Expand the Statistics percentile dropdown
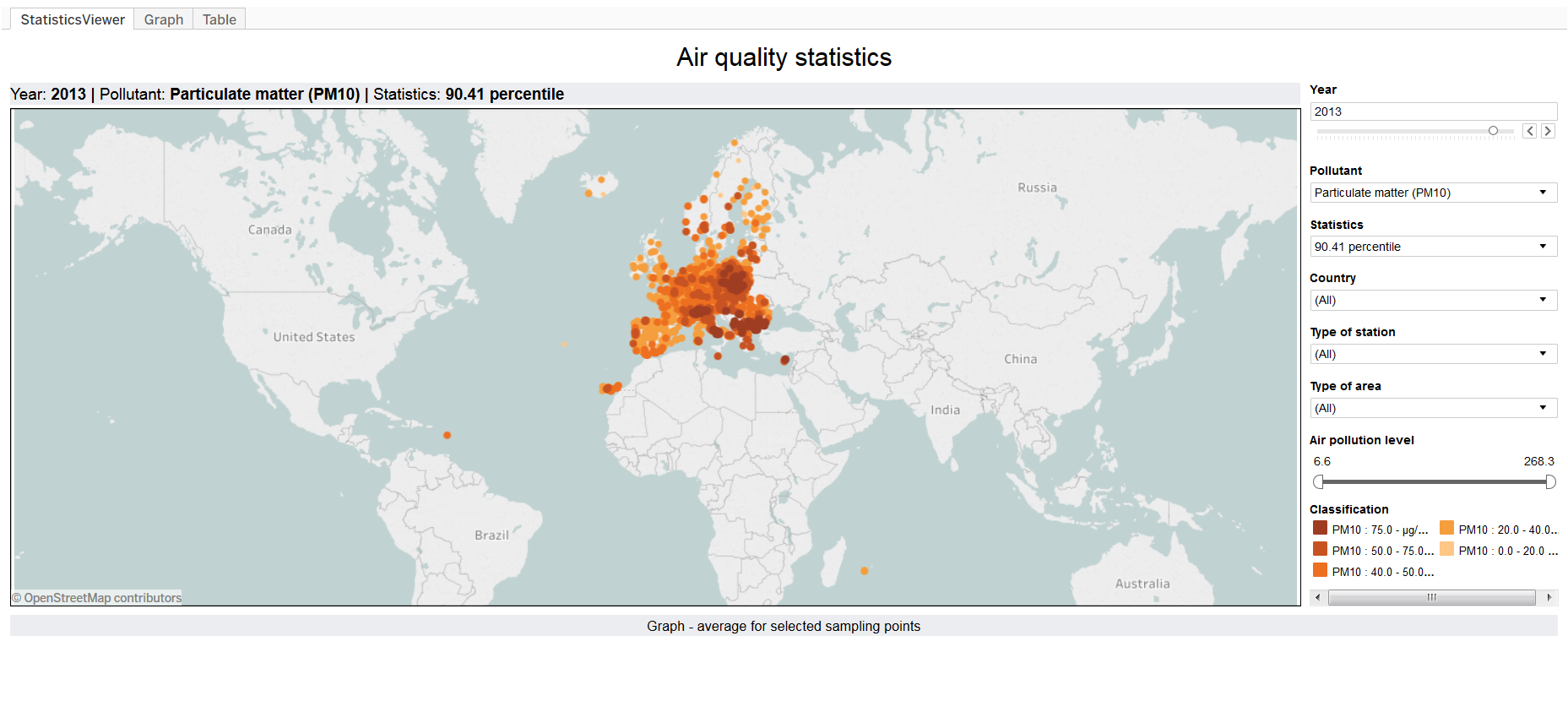Image resolution: width=1568 pixels, height=712 pixels. pos(1433,247)
